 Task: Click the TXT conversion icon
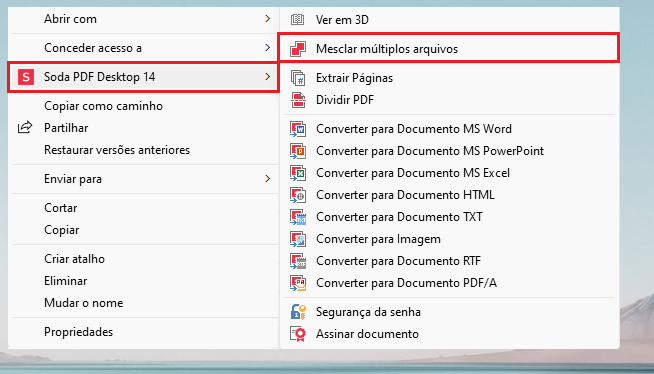coord(298,217)
